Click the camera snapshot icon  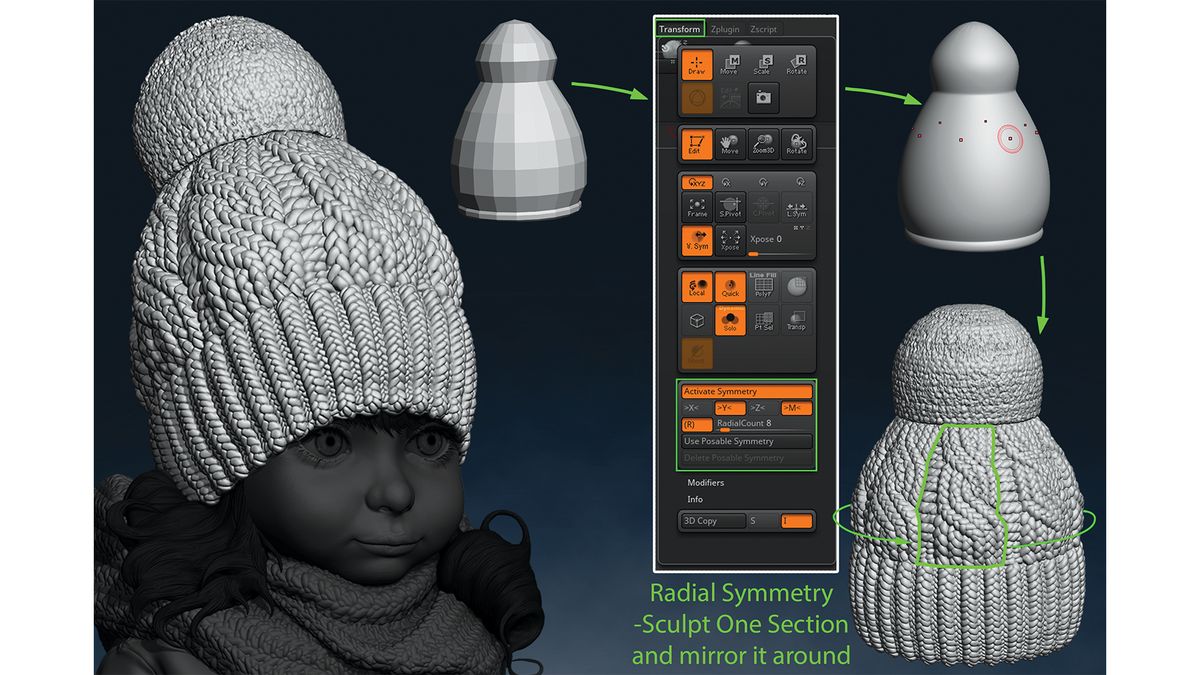click(x=763, y=99)
